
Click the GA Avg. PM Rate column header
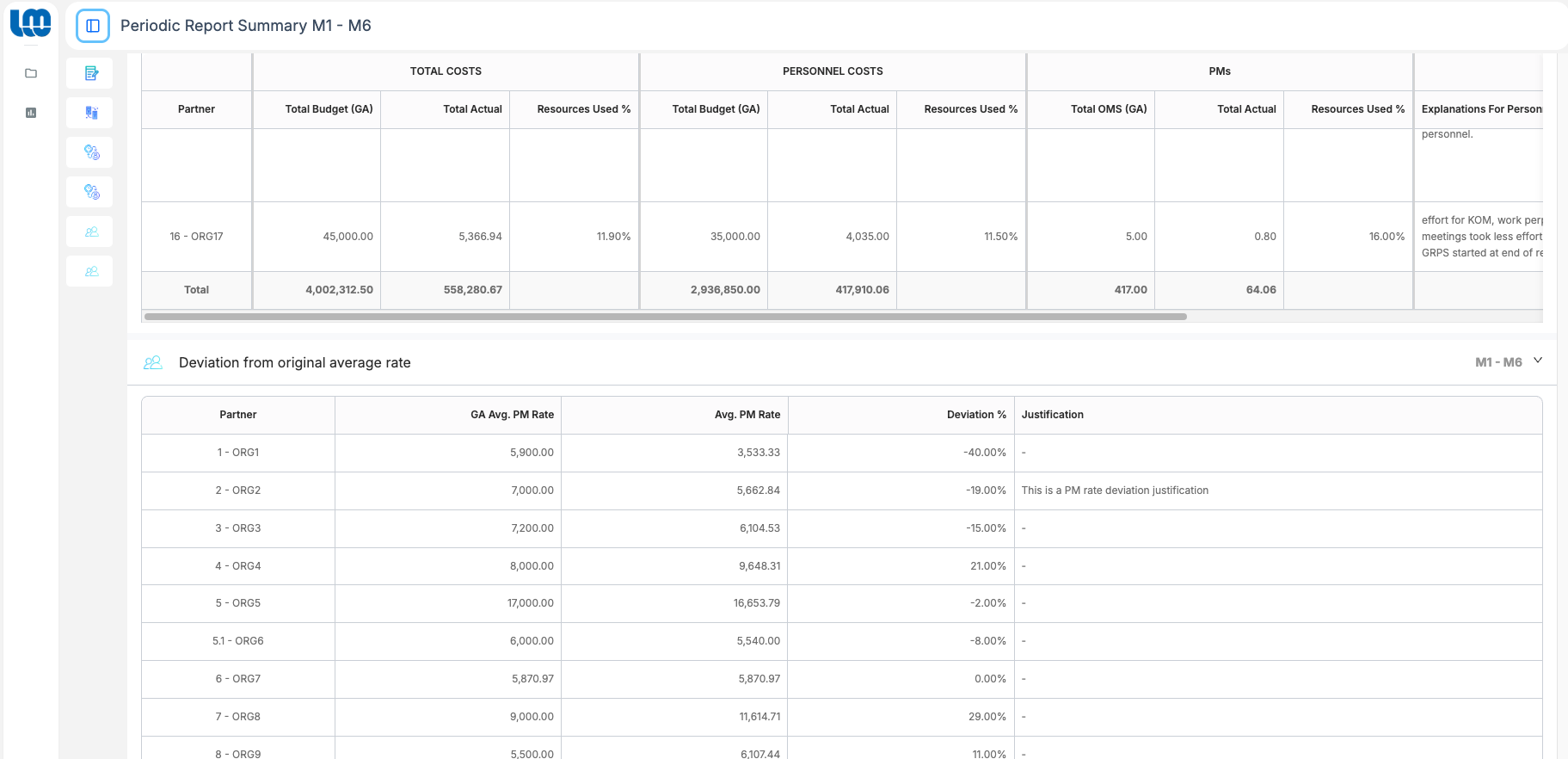448,415
